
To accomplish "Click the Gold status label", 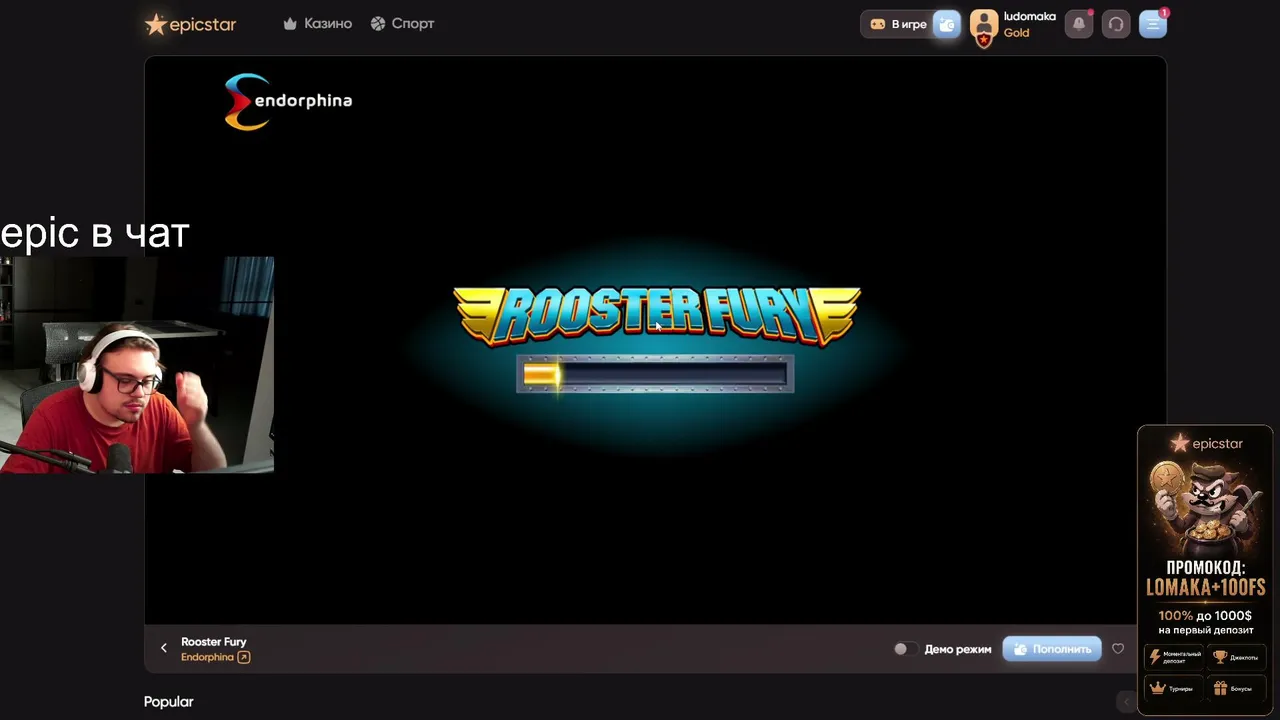I will [1017, 33].
